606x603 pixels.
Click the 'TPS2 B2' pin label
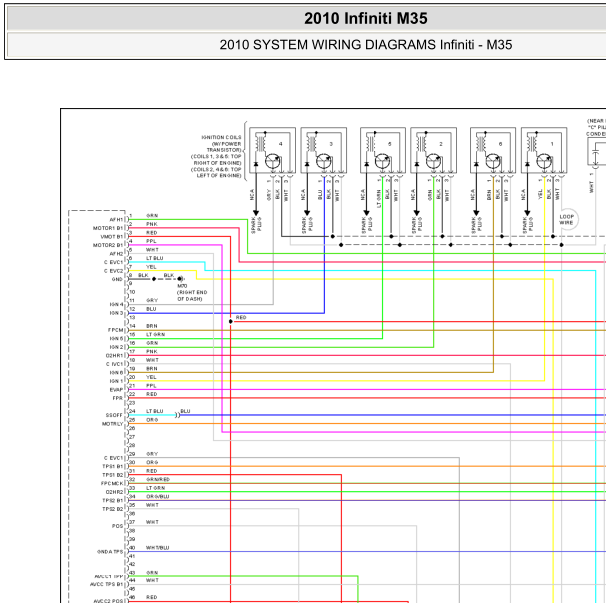tap(112, 509)
